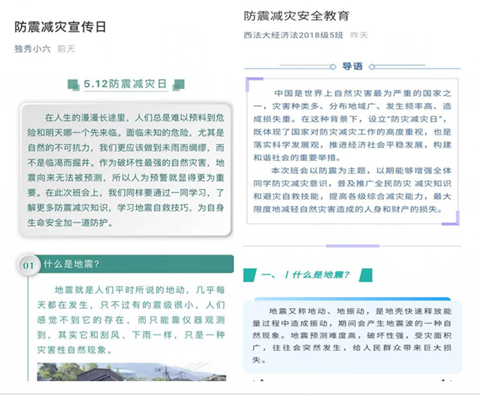Click the 5.12防震减灾日 heading
The width and height of the screenshot is (480, 395).
tap(125, 84)
